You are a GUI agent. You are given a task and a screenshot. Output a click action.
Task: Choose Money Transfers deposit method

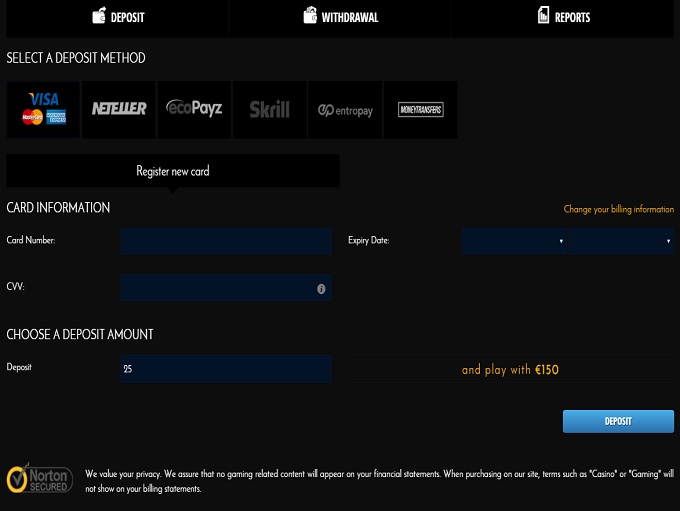click(420, 109)
